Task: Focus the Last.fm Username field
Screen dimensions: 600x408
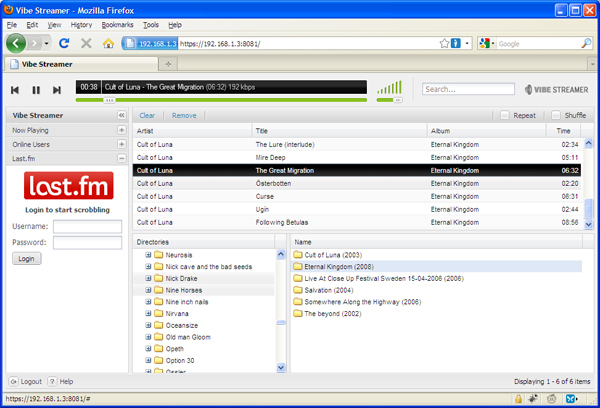Action: [88, 227]
